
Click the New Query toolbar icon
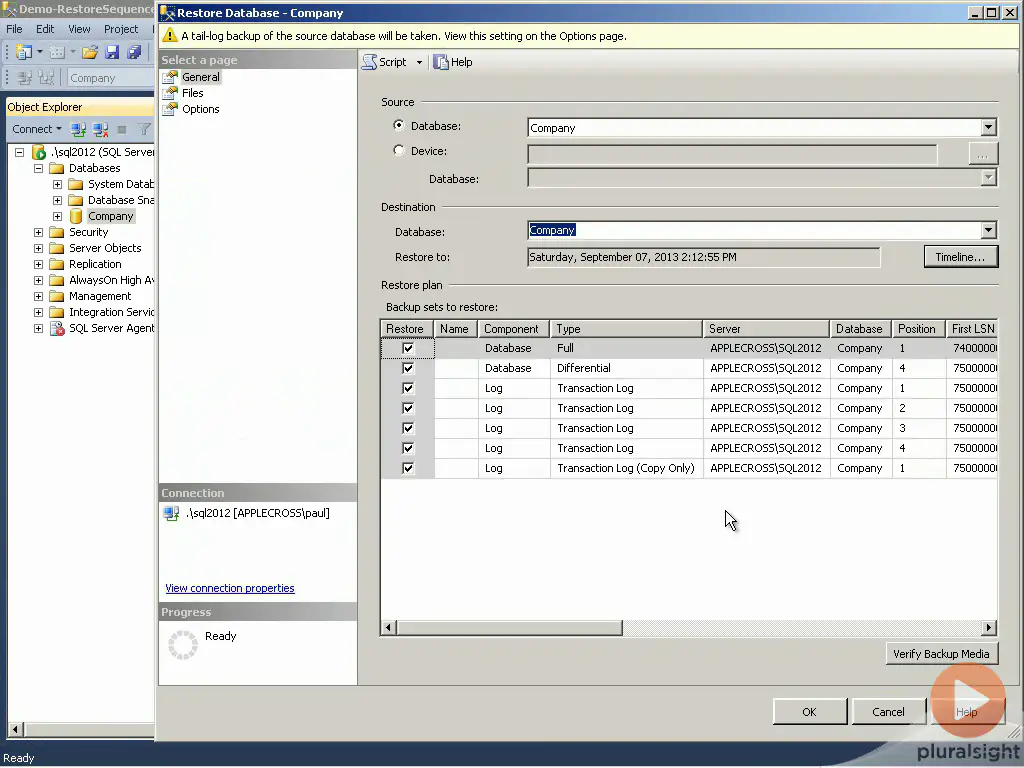click(x=24, y=52)
